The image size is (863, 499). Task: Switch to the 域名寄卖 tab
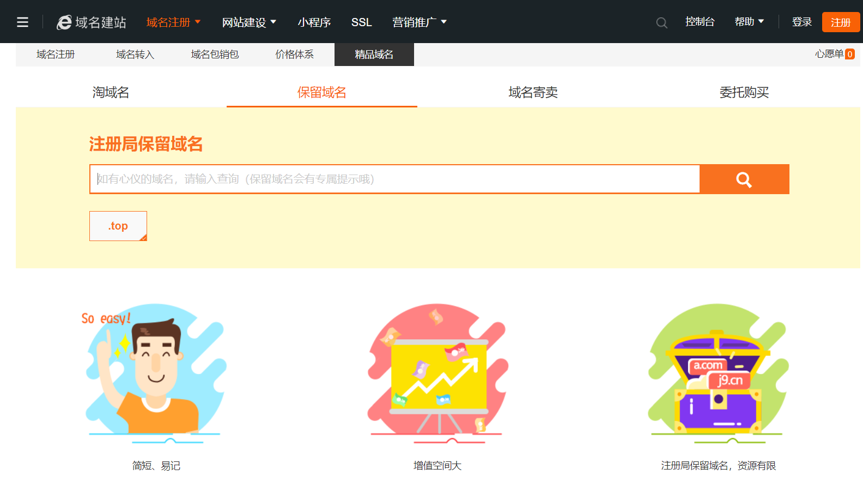tap(533, 92)
